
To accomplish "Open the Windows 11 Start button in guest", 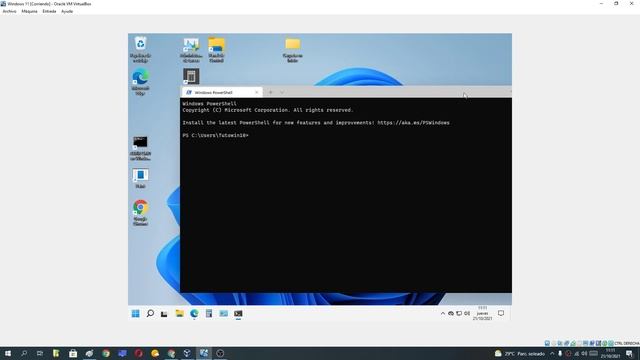I will 136,313.
